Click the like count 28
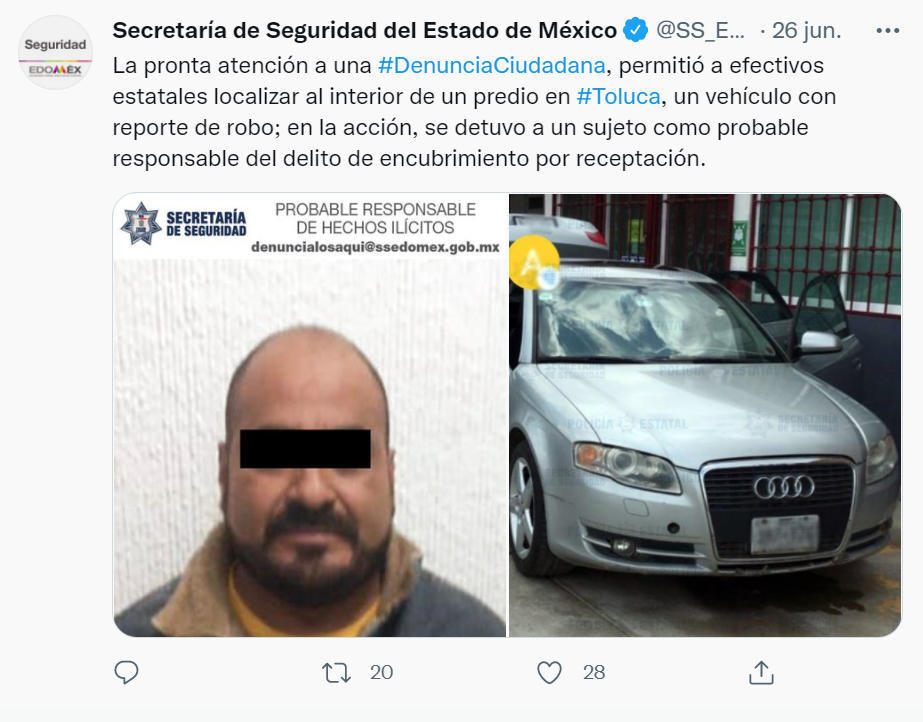Viewport: 923px width, 722px height. (x=594, y=672)
